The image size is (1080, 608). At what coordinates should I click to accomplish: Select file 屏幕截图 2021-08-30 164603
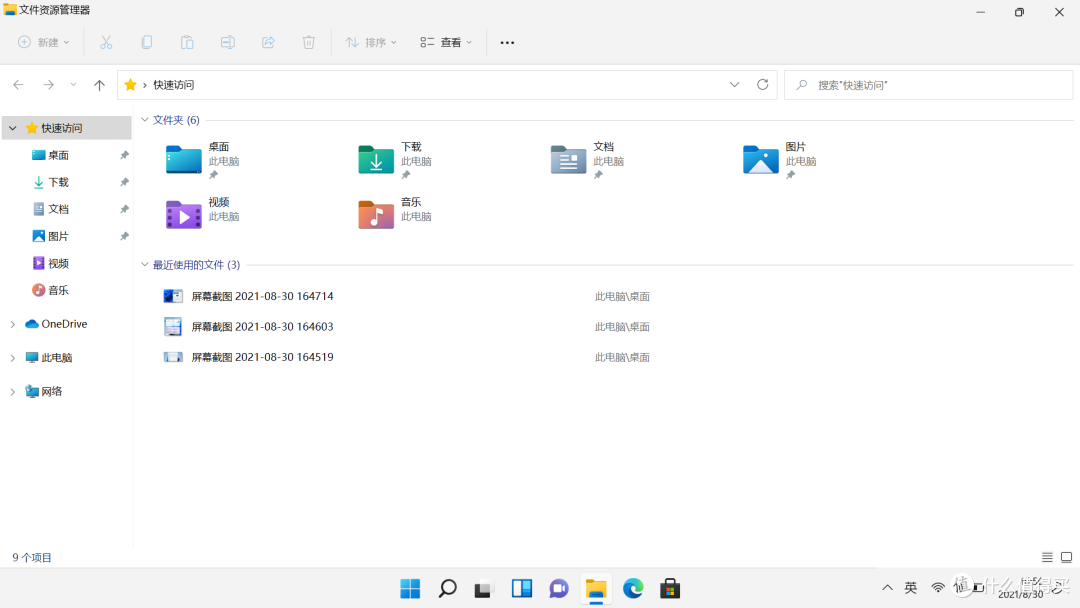click(249, 326)
